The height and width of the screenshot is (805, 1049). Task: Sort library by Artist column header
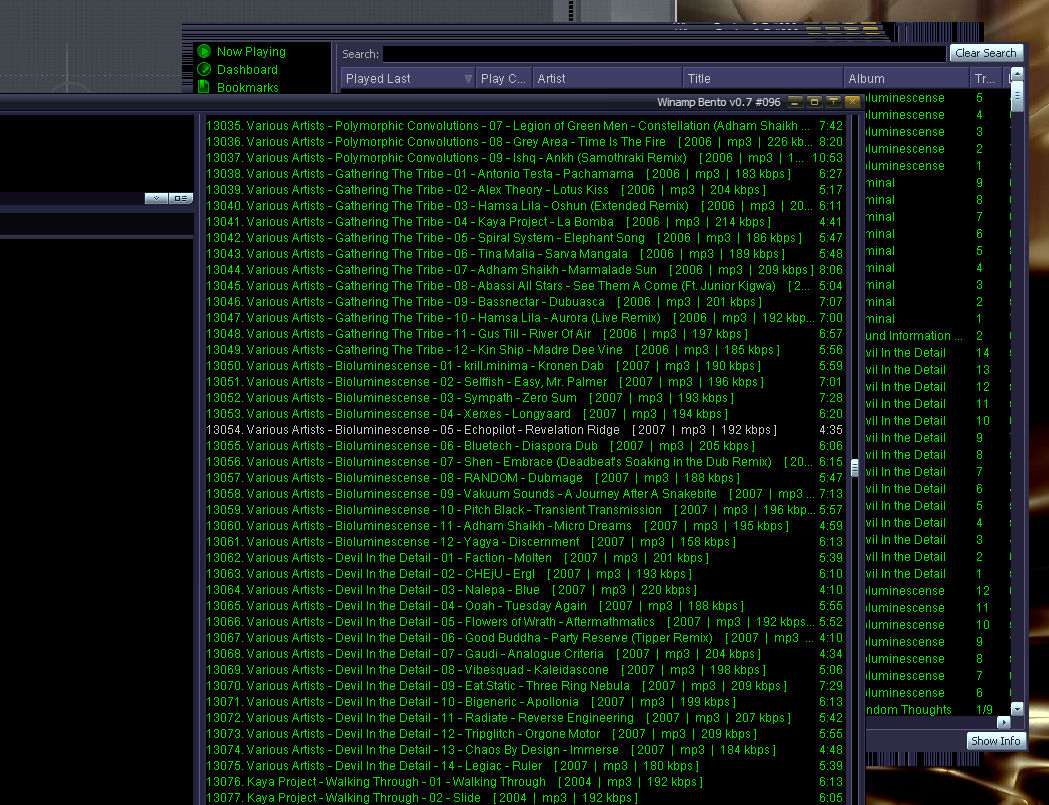coord(607,78)
